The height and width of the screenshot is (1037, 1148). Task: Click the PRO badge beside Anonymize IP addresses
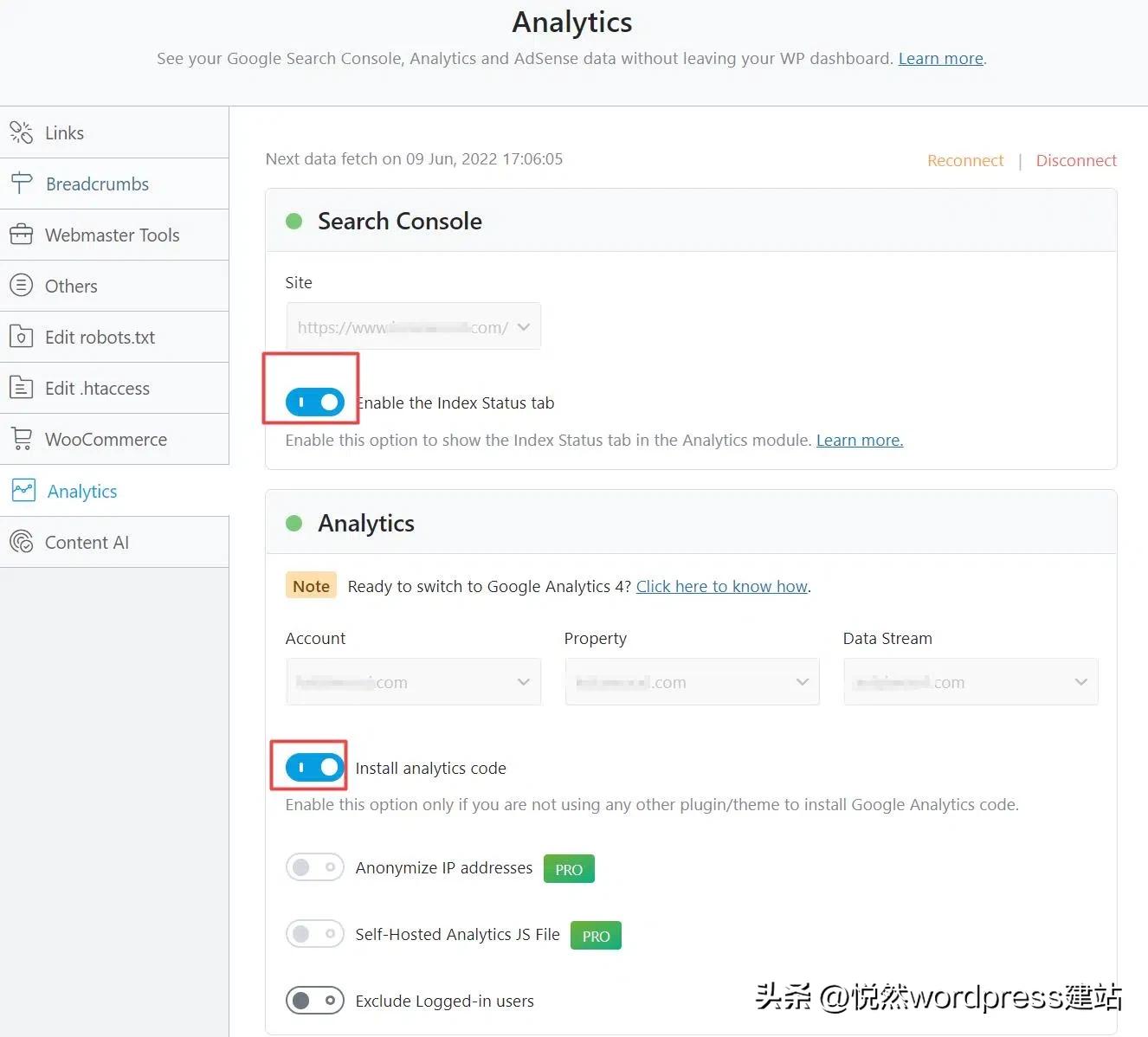(x=569, y=869)
